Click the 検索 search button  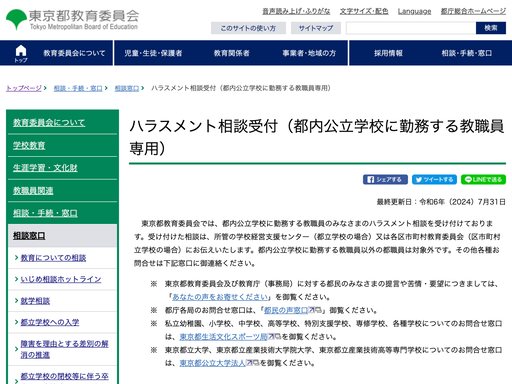click(x=491, y=28)
